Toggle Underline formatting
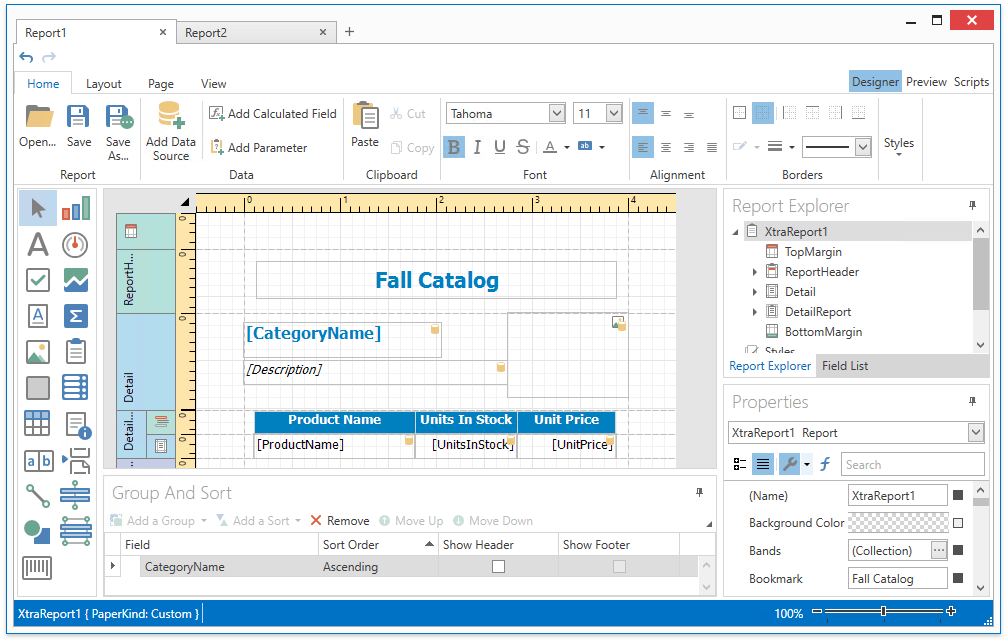This screenshot has width=1007, height=642. point(500,147)
